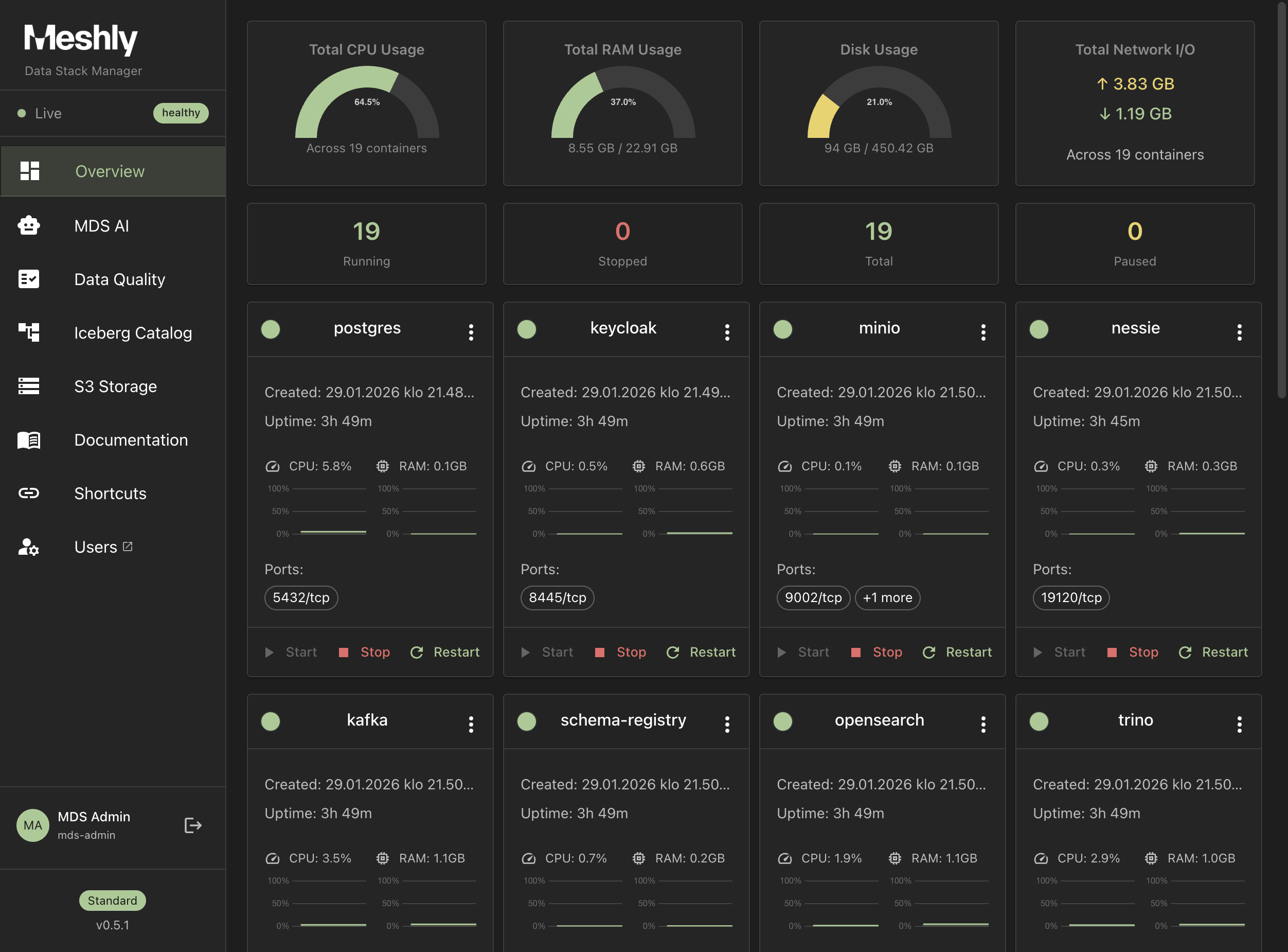
Task: Click the 5432/tcp port badge on postgres
Action: (x=301, y=597)
